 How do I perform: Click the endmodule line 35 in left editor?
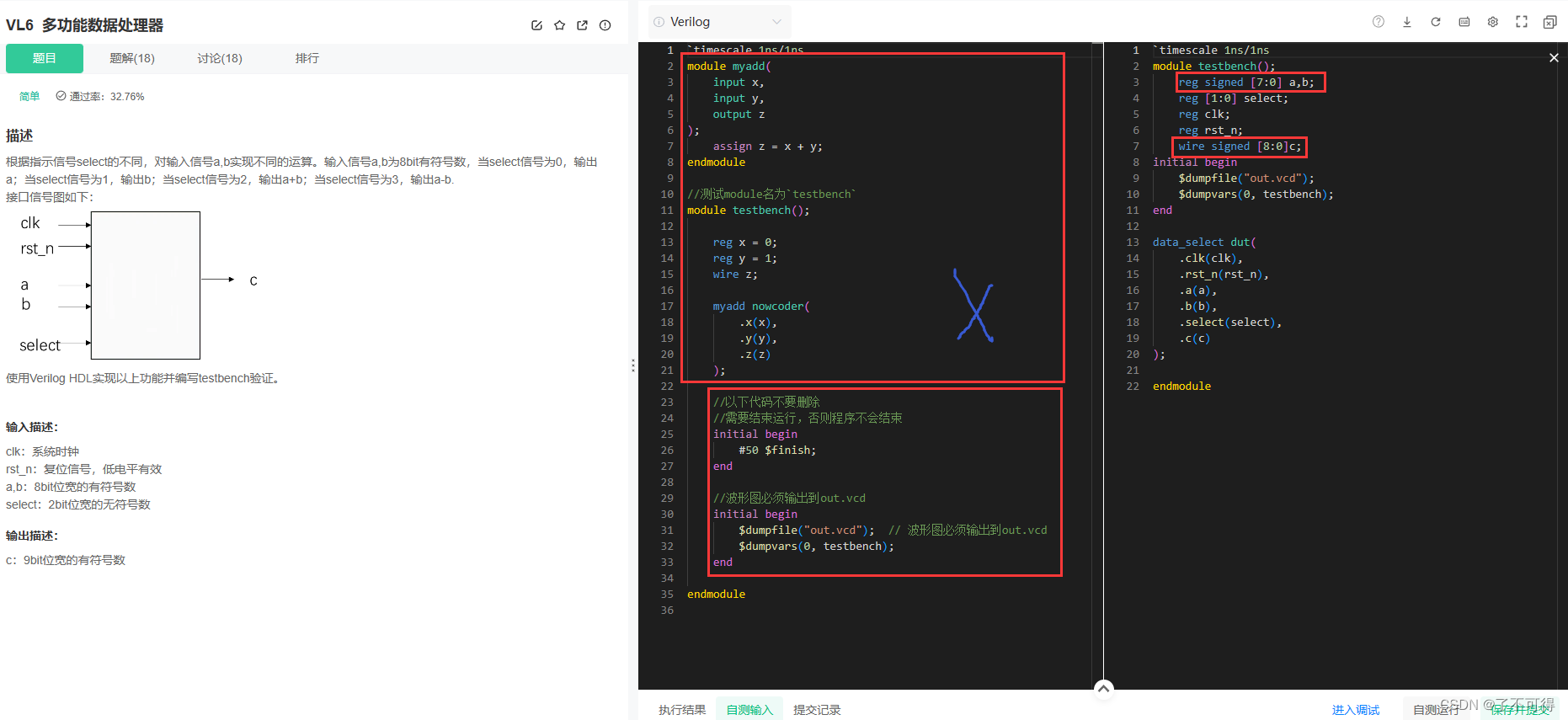[716, 595]
